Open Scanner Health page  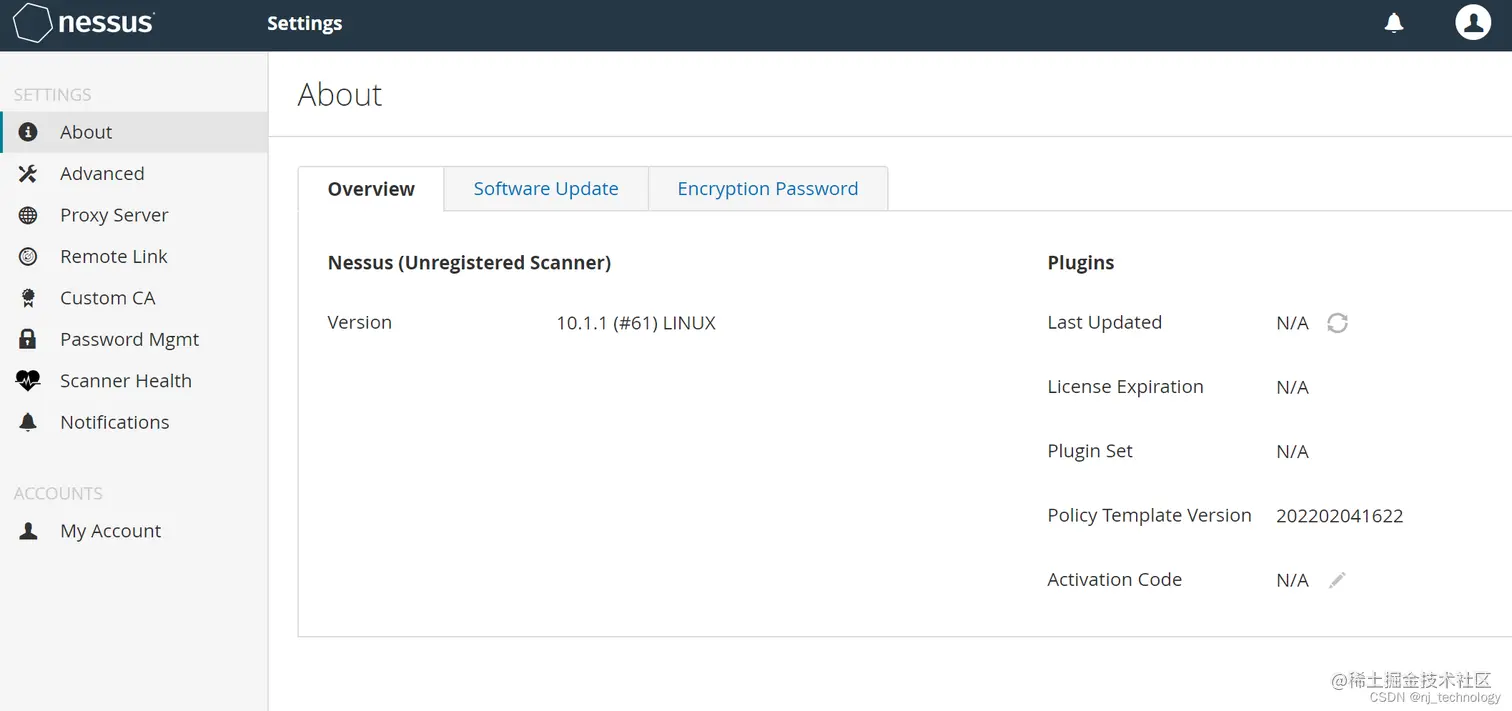(134, 381)
